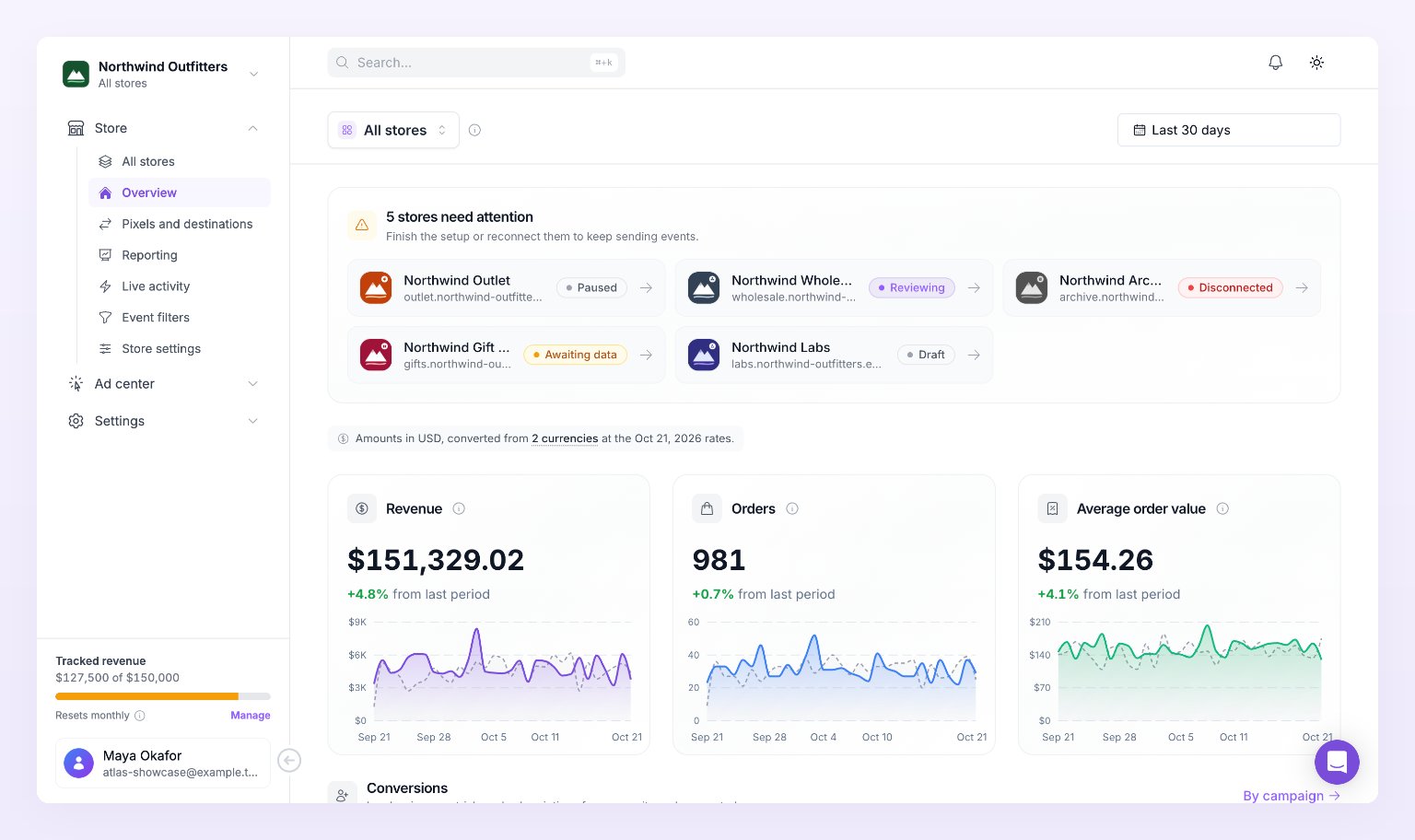Click the Manage link
Viewport: 1415px width, 840px height.
251,716
